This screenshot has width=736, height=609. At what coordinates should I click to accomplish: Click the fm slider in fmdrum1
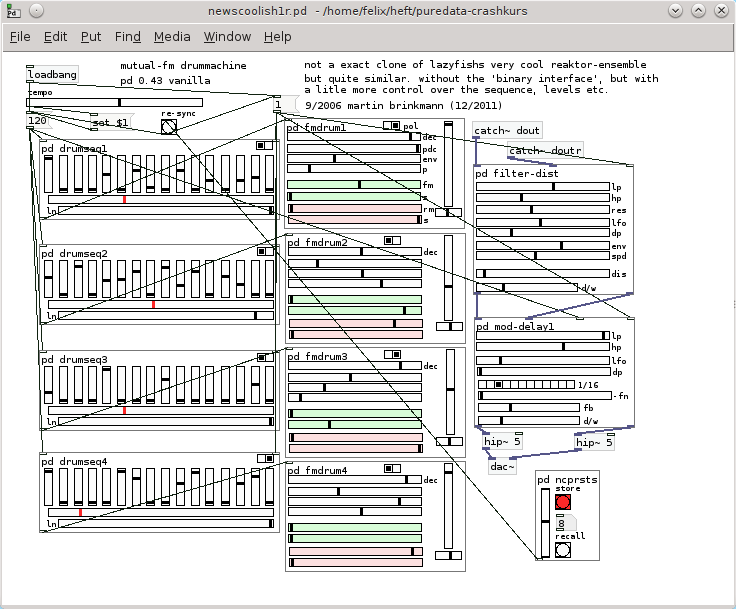coord(354,185)
